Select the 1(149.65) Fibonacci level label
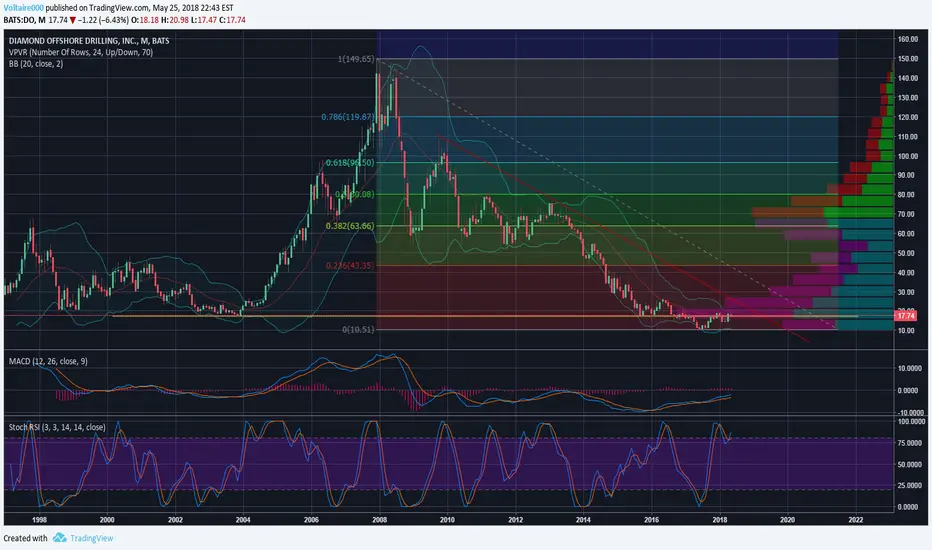This screenshot has width=932, height=550. pos(356,59)
